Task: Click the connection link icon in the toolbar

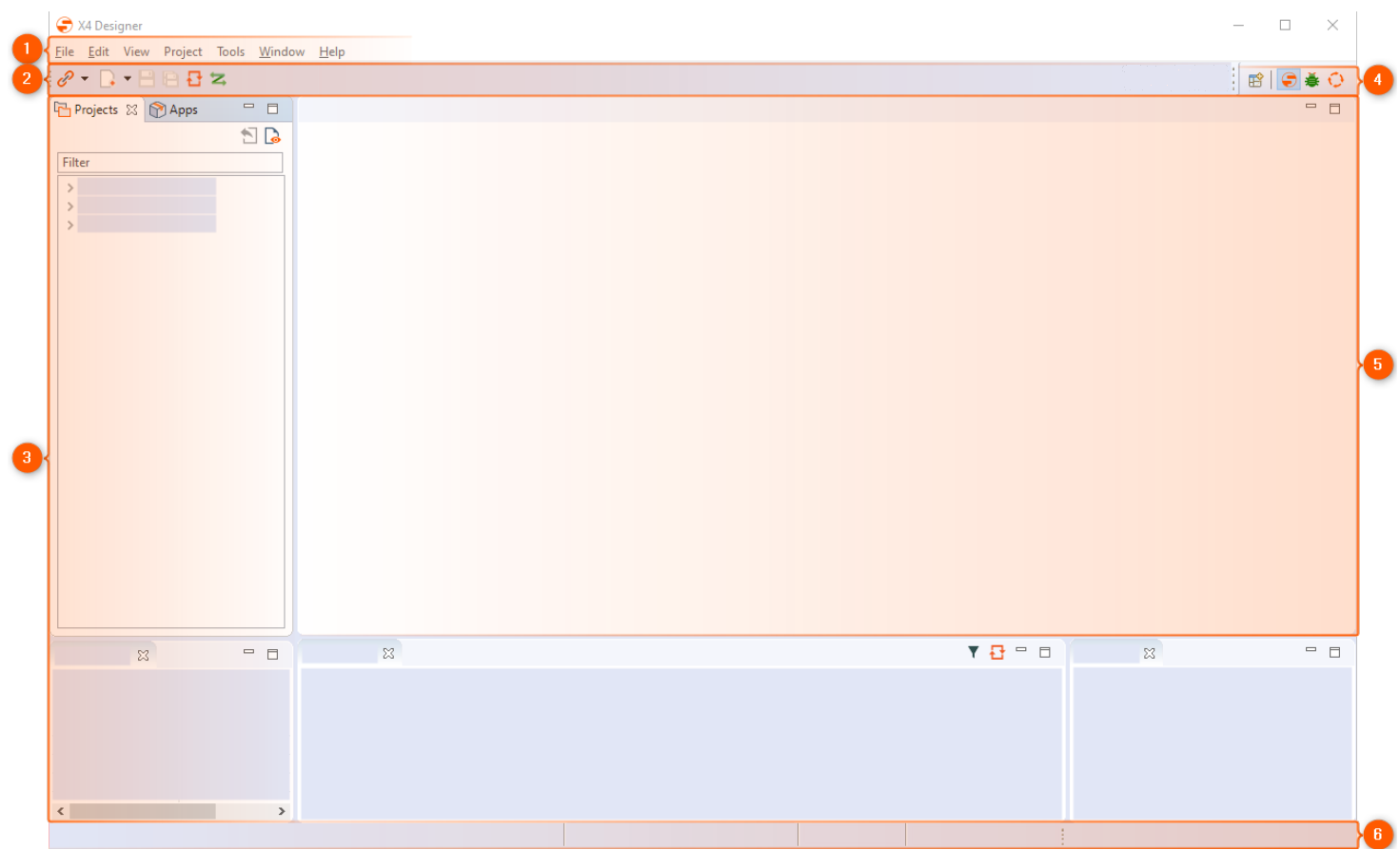Action: pos(65,79)
